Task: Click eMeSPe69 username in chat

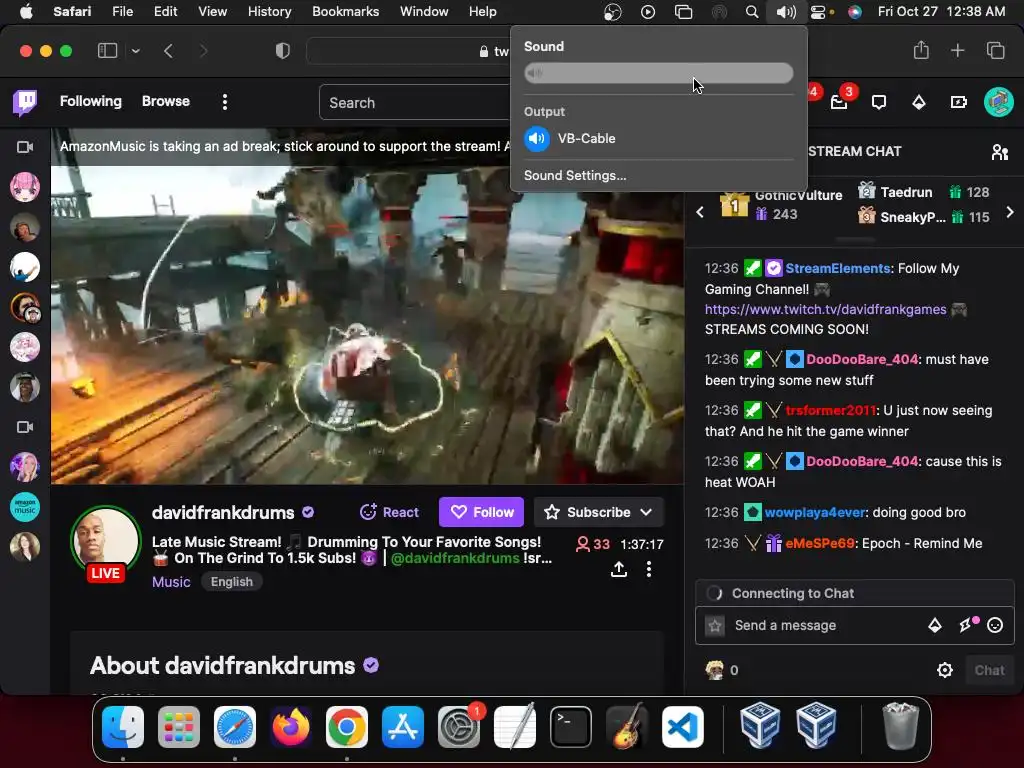Action: tap(820, 543)
